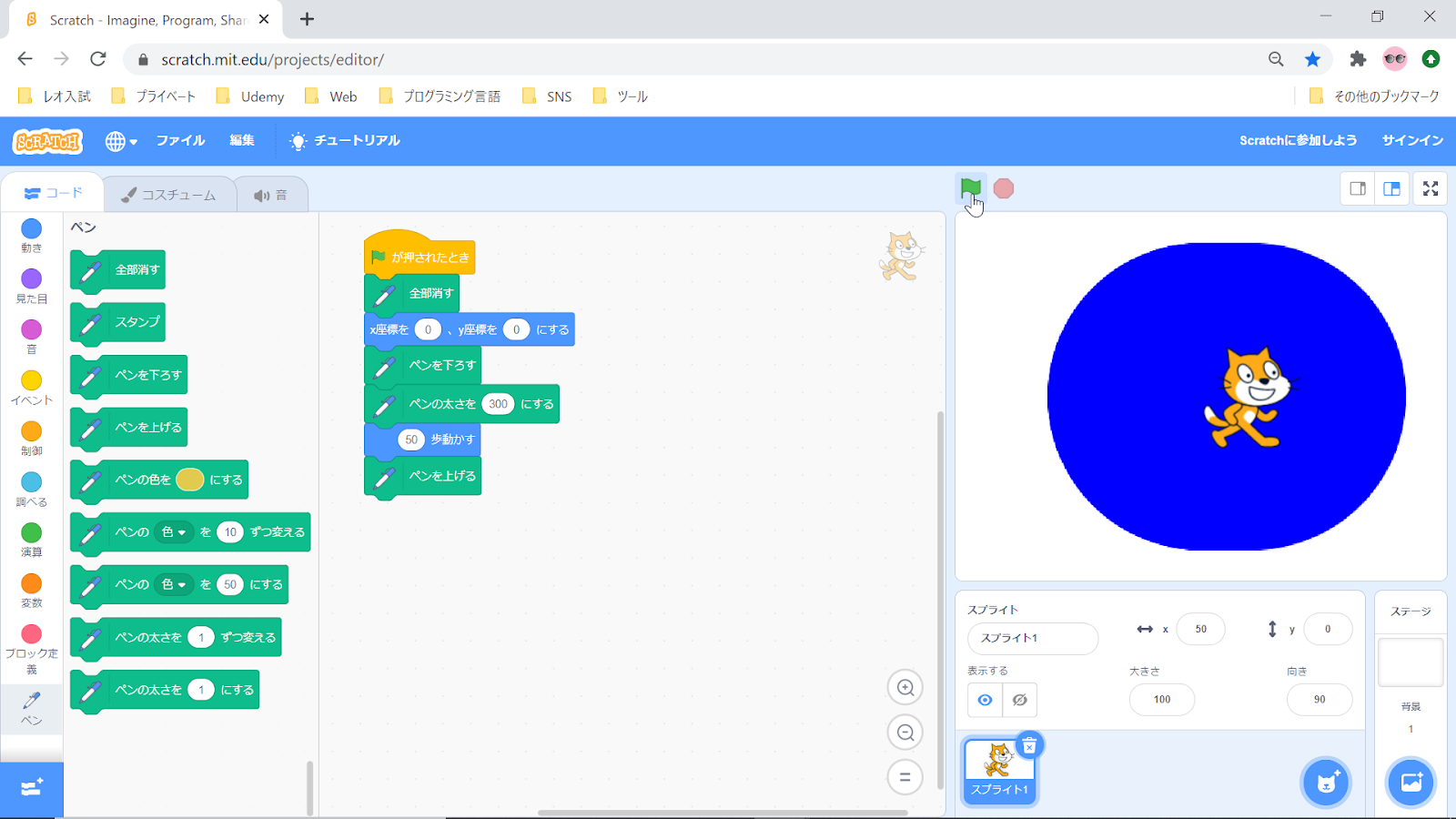The height and width of the screenshot is (819, 1456).
Task: Open the Scratch logo home link
Action: tap(47, 141)
